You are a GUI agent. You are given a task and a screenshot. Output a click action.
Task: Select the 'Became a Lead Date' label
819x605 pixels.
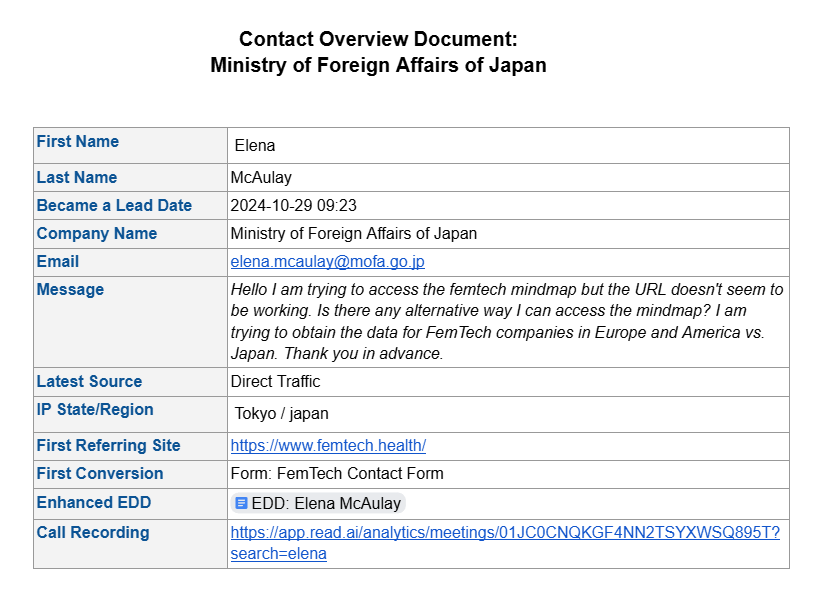[x=114, y=206]
